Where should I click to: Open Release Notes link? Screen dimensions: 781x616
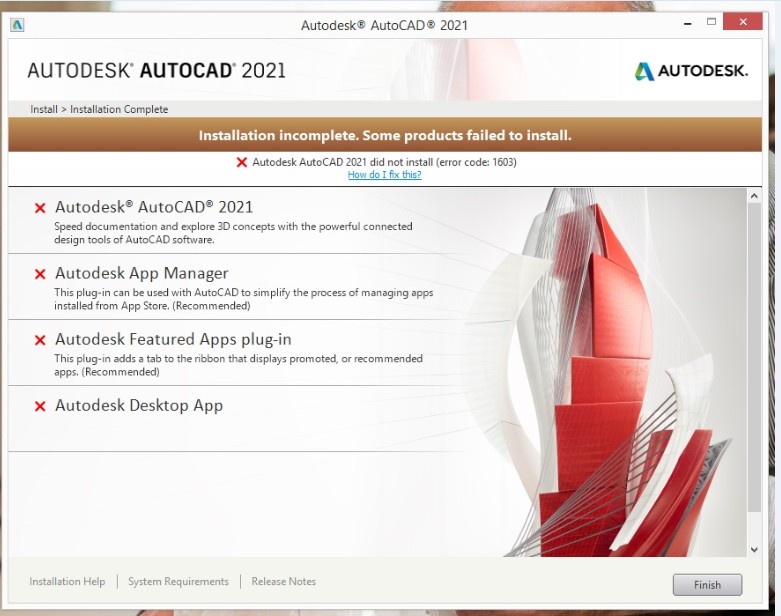coord(283,581)
